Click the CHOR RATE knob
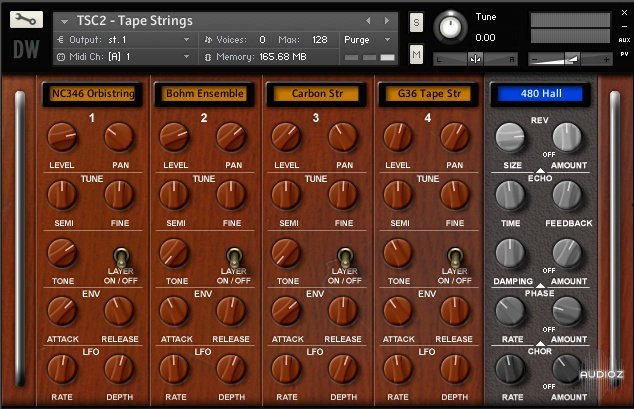 pos(510,369)
